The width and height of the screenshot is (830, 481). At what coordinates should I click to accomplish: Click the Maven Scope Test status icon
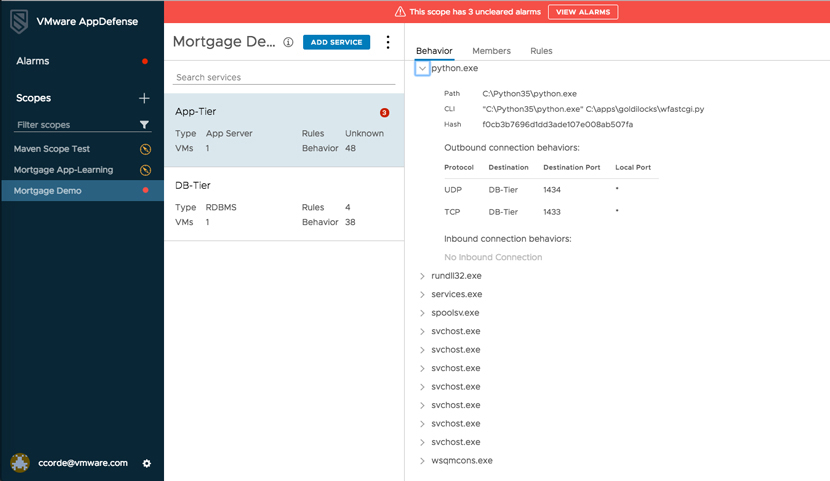(145, 149)
